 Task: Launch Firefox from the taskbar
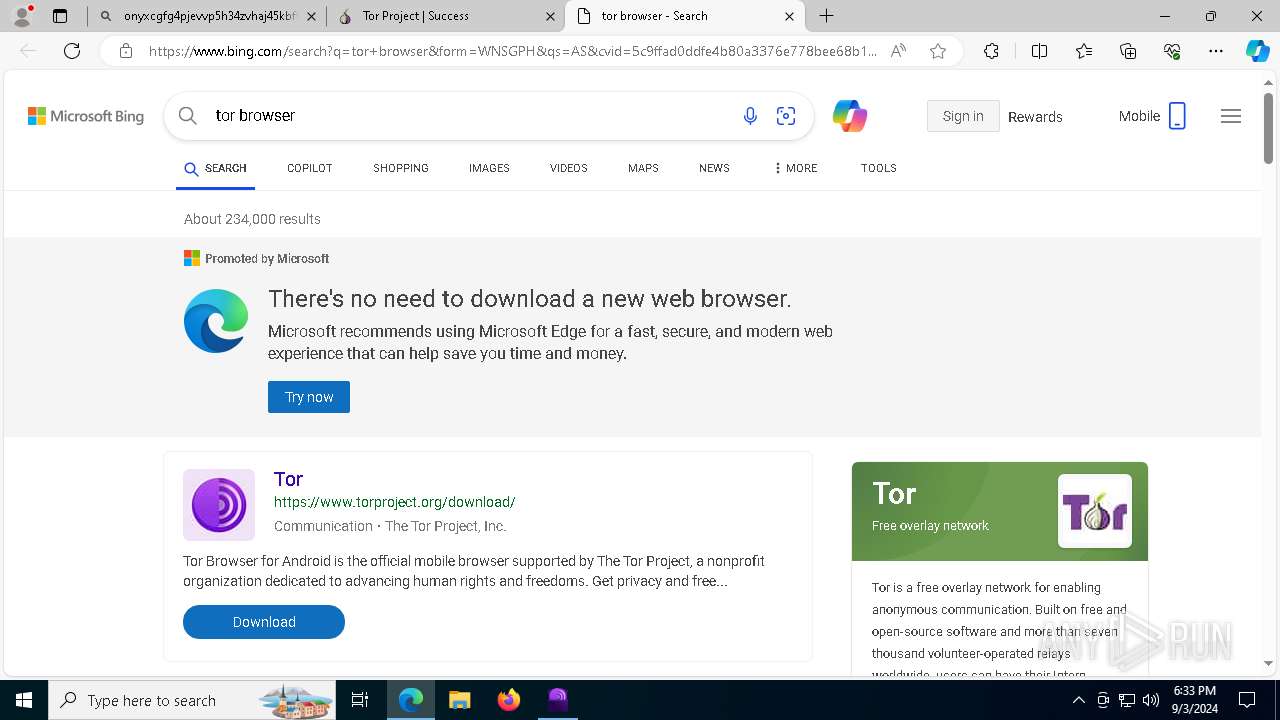pyautogui.click(x=509, y=700)
